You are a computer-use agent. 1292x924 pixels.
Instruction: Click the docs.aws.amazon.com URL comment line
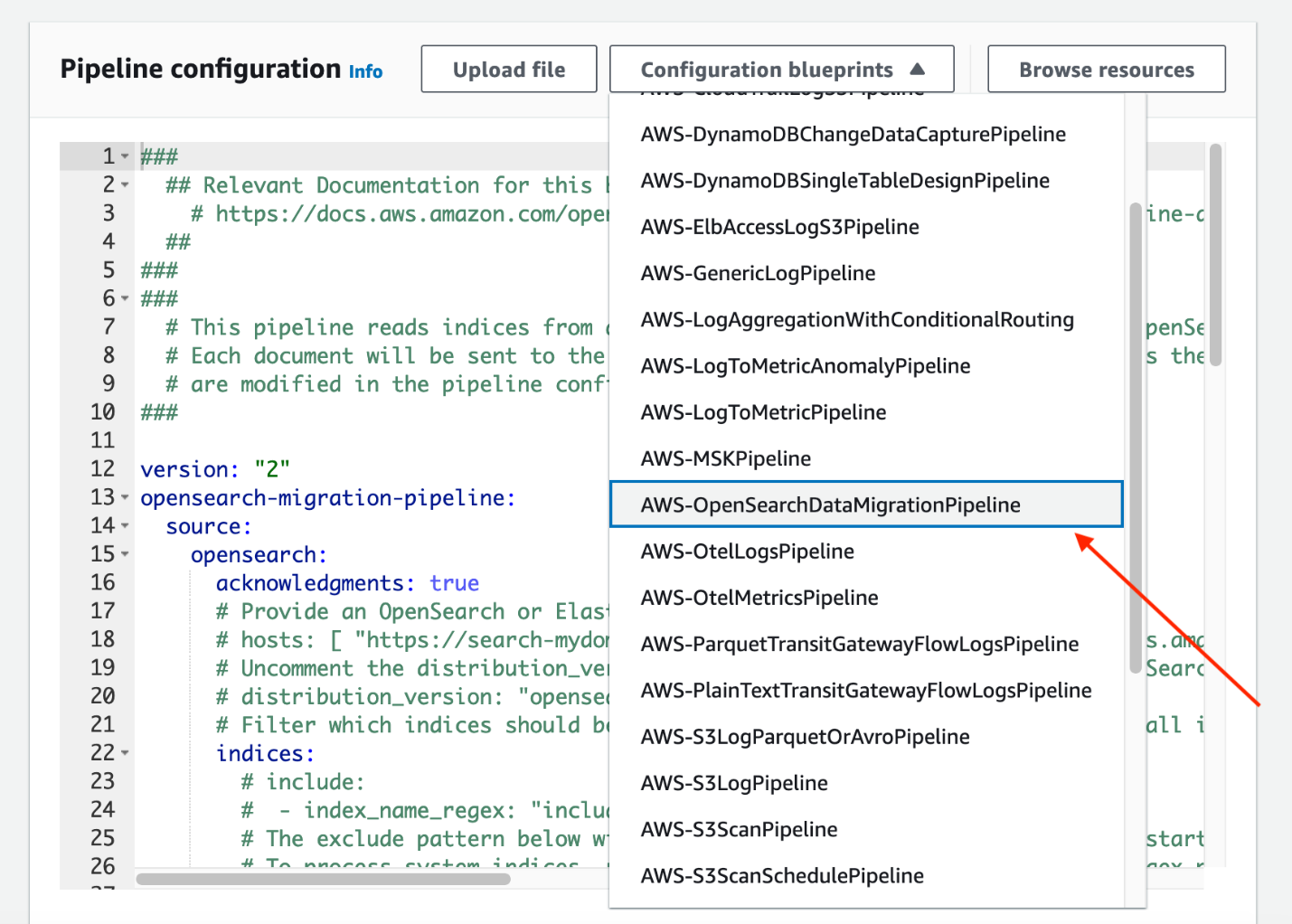[x=400, y=213]
